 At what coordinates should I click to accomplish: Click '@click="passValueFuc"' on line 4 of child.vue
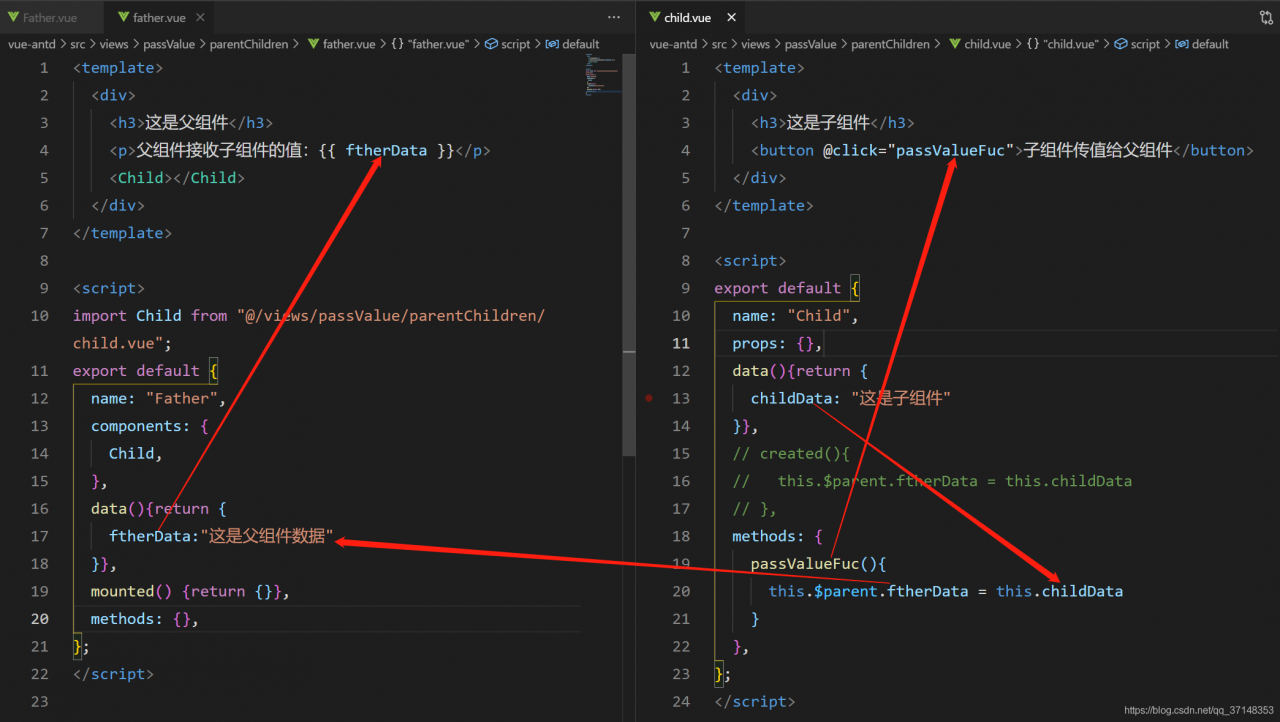(919, 150)
